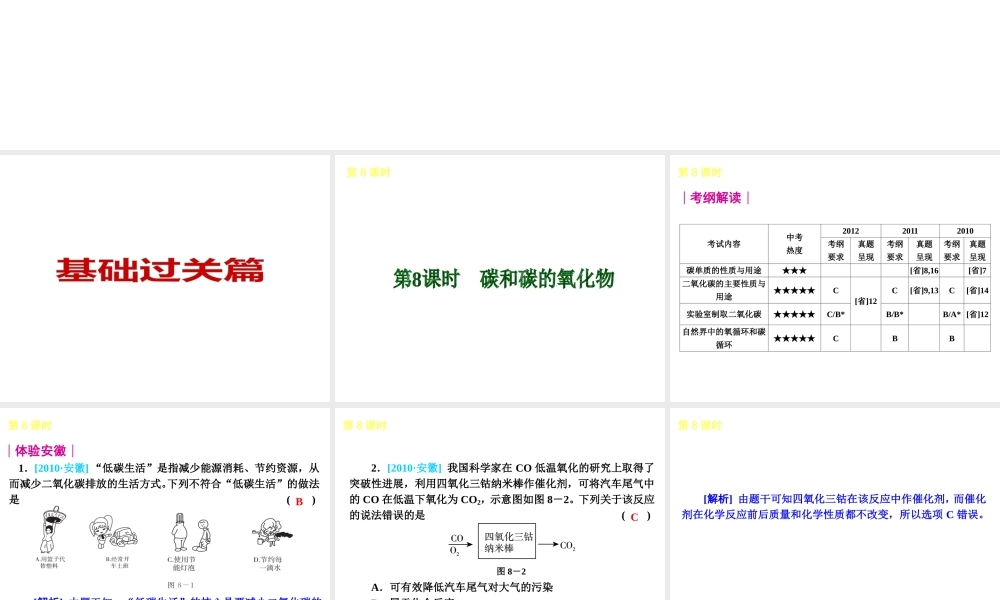1000x600 pixels.
Task: Click 第 8 课时 header on 考纲解读 slide
Action: click(x=700, y=172)
